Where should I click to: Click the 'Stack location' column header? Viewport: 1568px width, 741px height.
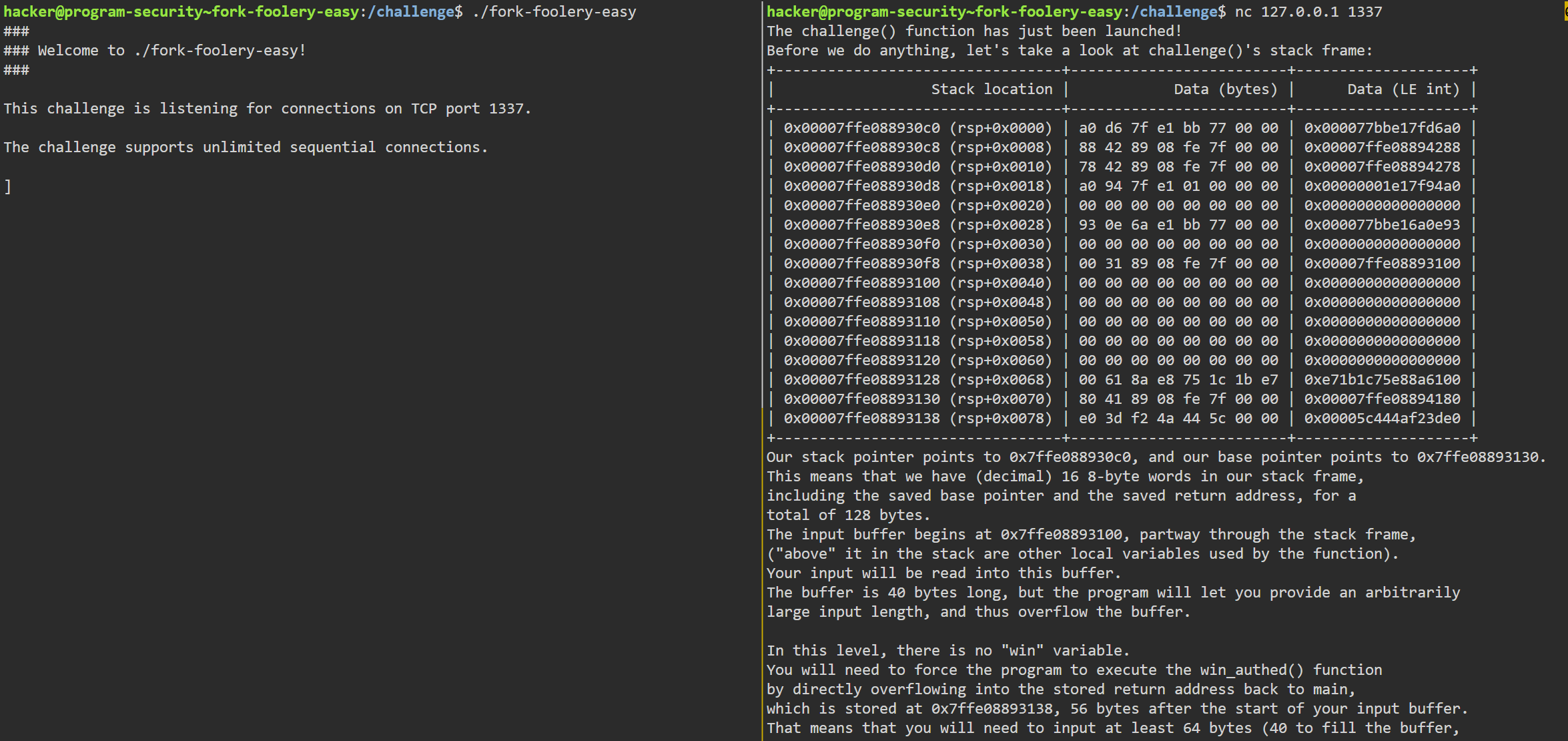(x=992, y=89)
